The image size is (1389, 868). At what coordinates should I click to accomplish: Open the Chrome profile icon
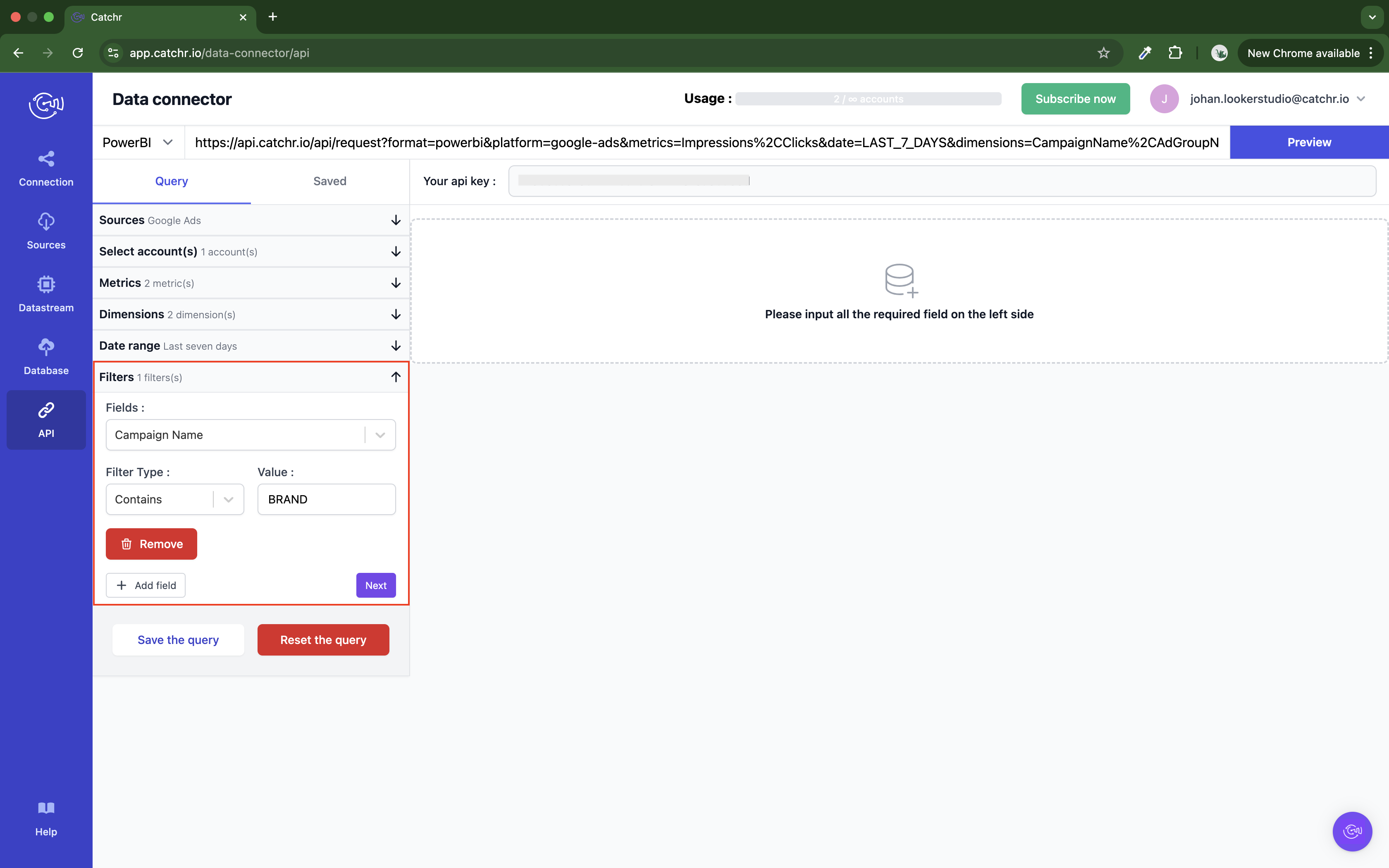1219,53
